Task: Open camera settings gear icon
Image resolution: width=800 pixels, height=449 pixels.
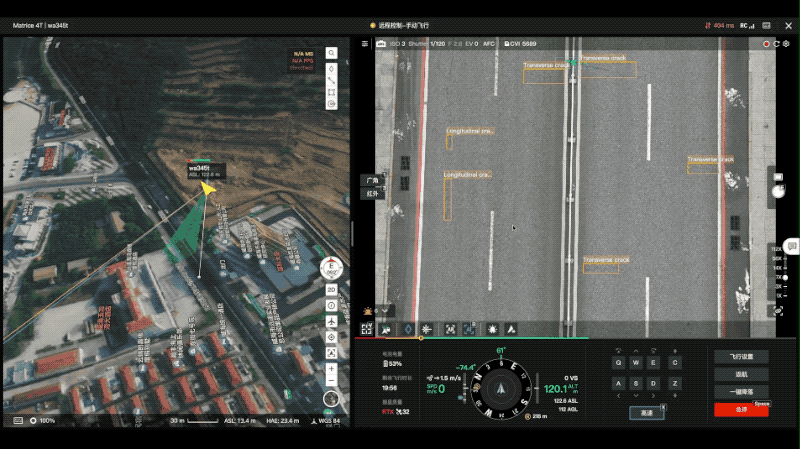Action: point(786,44)
